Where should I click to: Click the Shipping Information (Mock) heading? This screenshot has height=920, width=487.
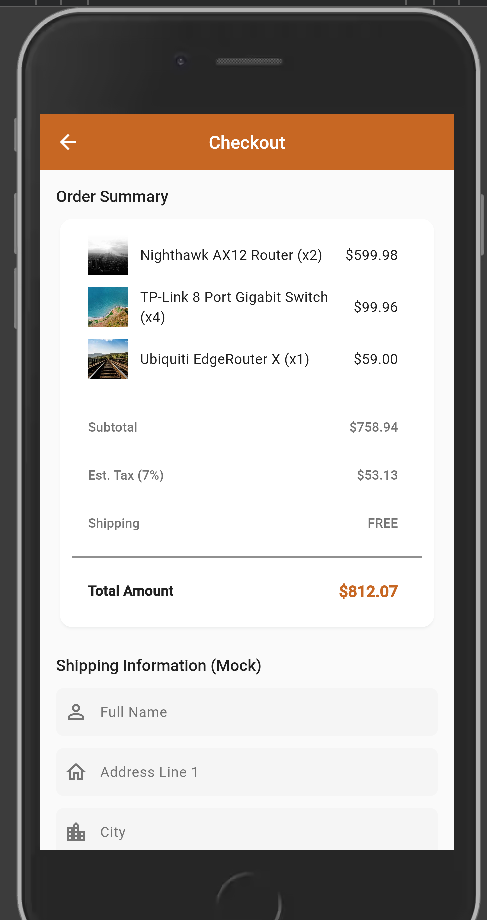pos(158,665)
